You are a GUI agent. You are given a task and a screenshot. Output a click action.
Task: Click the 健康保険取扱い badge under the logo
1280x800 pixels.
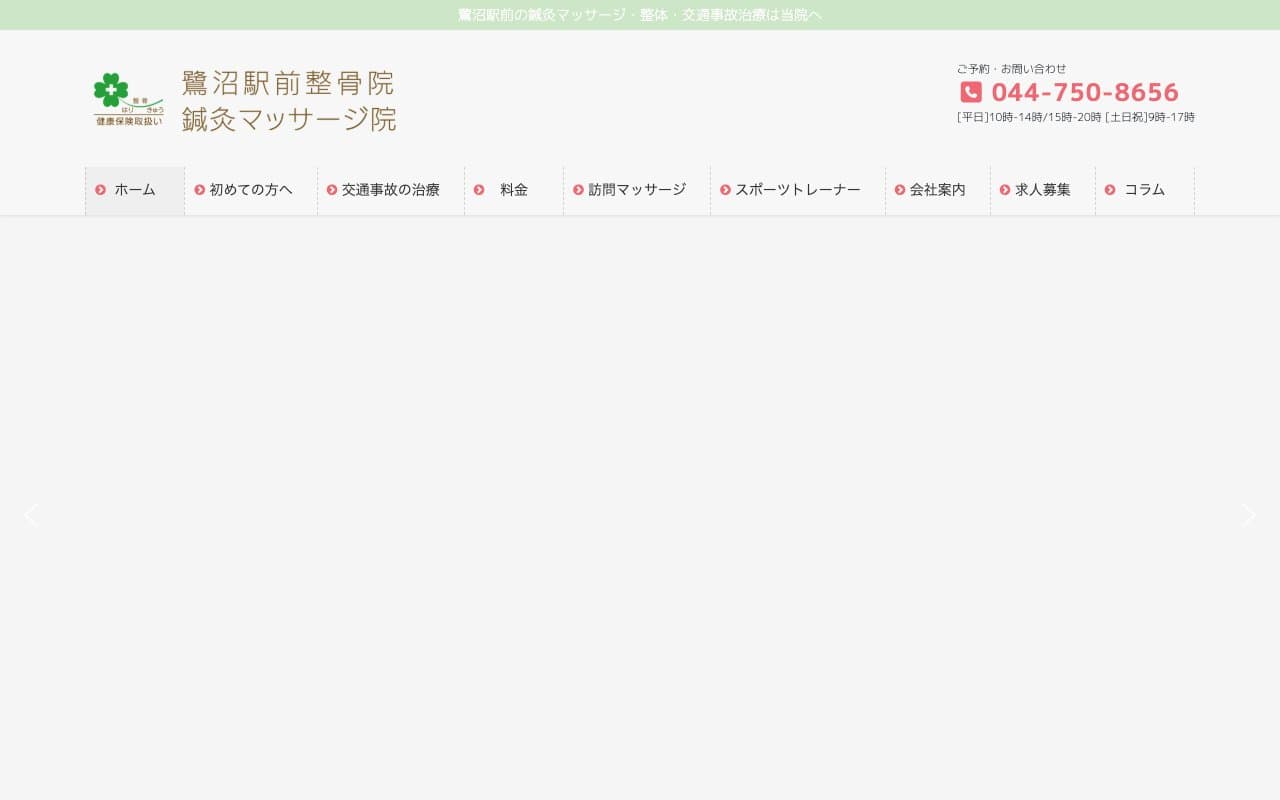(x=128, y=120)
